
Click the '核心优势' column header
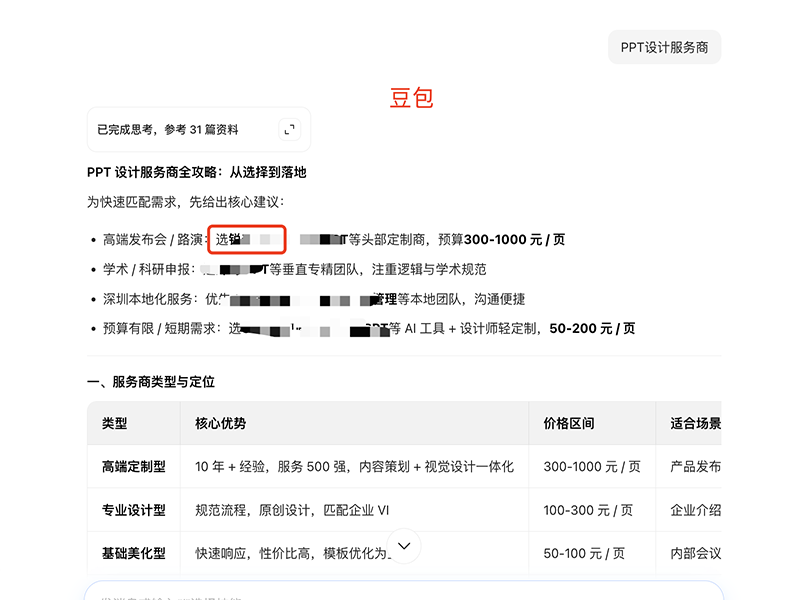(221, 423)
